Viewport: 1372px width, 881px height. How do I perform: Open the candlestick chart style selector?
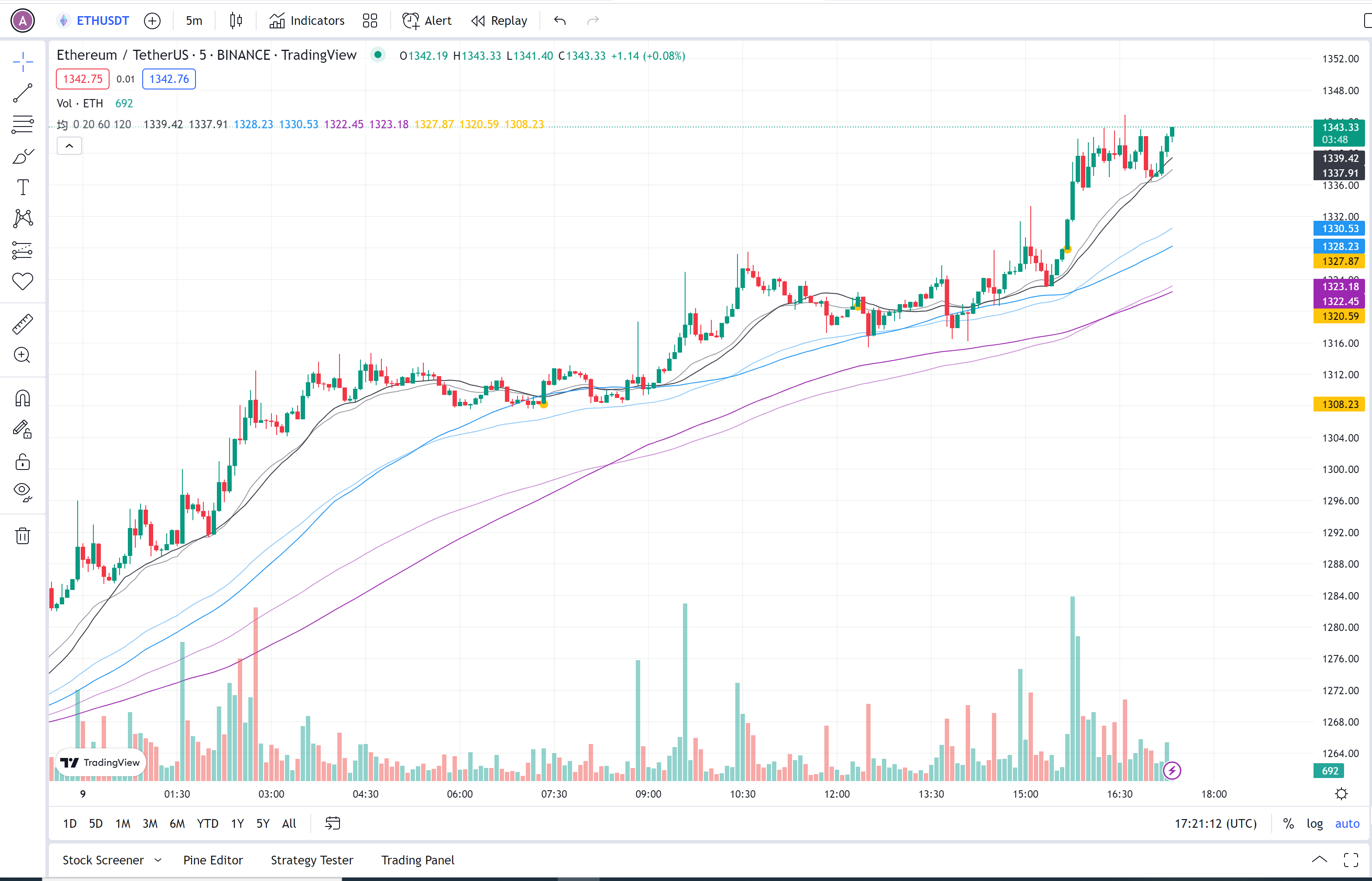coord(236,21)
